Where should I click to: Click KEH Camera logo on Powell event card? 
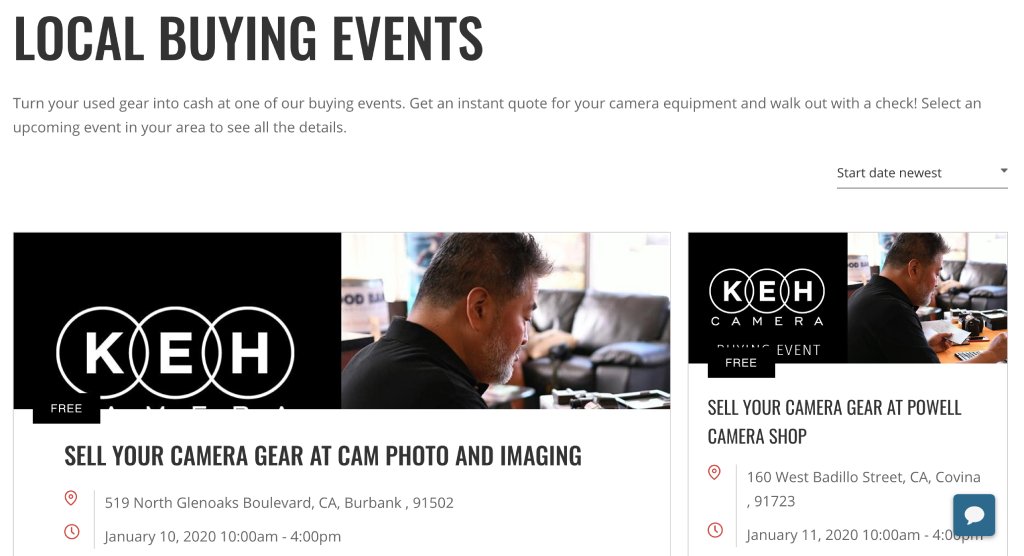[767, 297]
